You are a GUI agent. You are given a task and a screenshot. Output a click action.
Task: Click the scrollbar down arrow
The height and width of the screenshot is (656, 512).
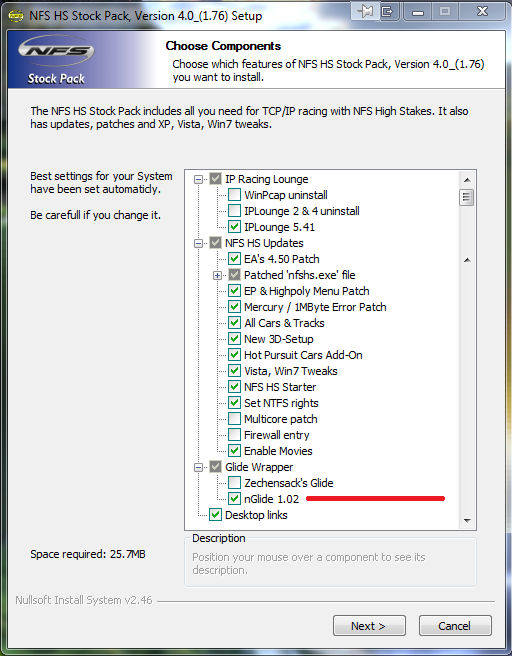point(467,520)
